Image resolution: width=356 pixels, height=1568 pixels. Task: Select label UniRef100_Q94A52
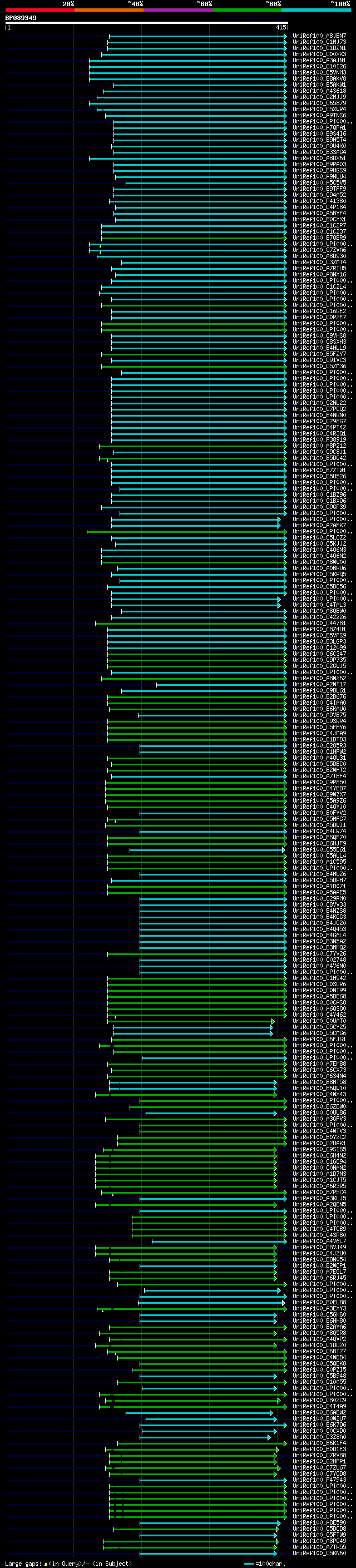point(319,195)
